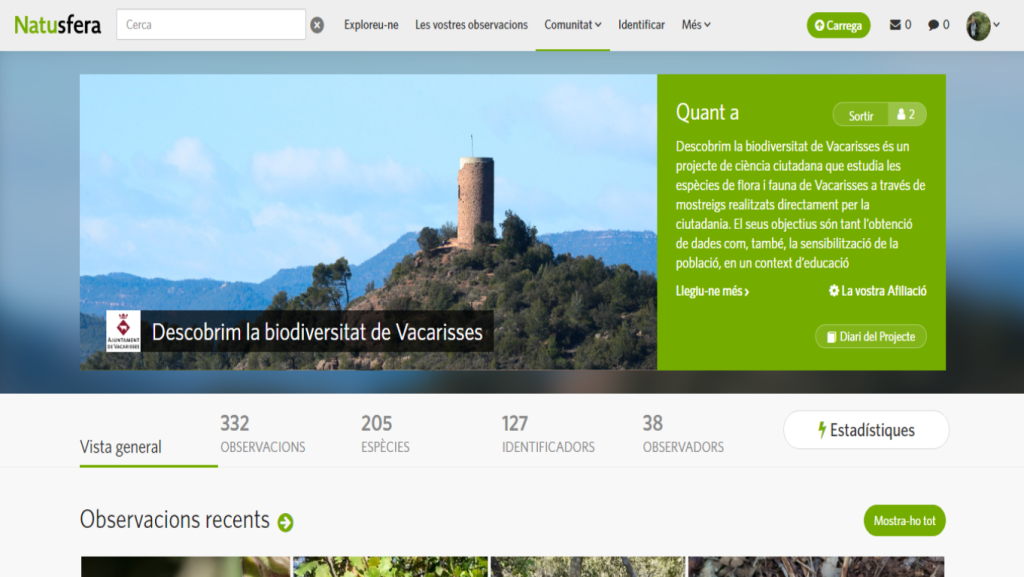Viewport: 1024px width, 577px height.
Task: Click the Observacions recents heading
Action: pos(174,520)
